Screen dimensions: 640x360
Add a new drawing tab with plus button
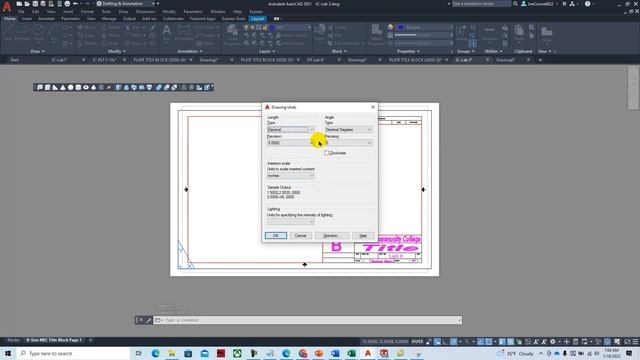[x=540, y=60]
